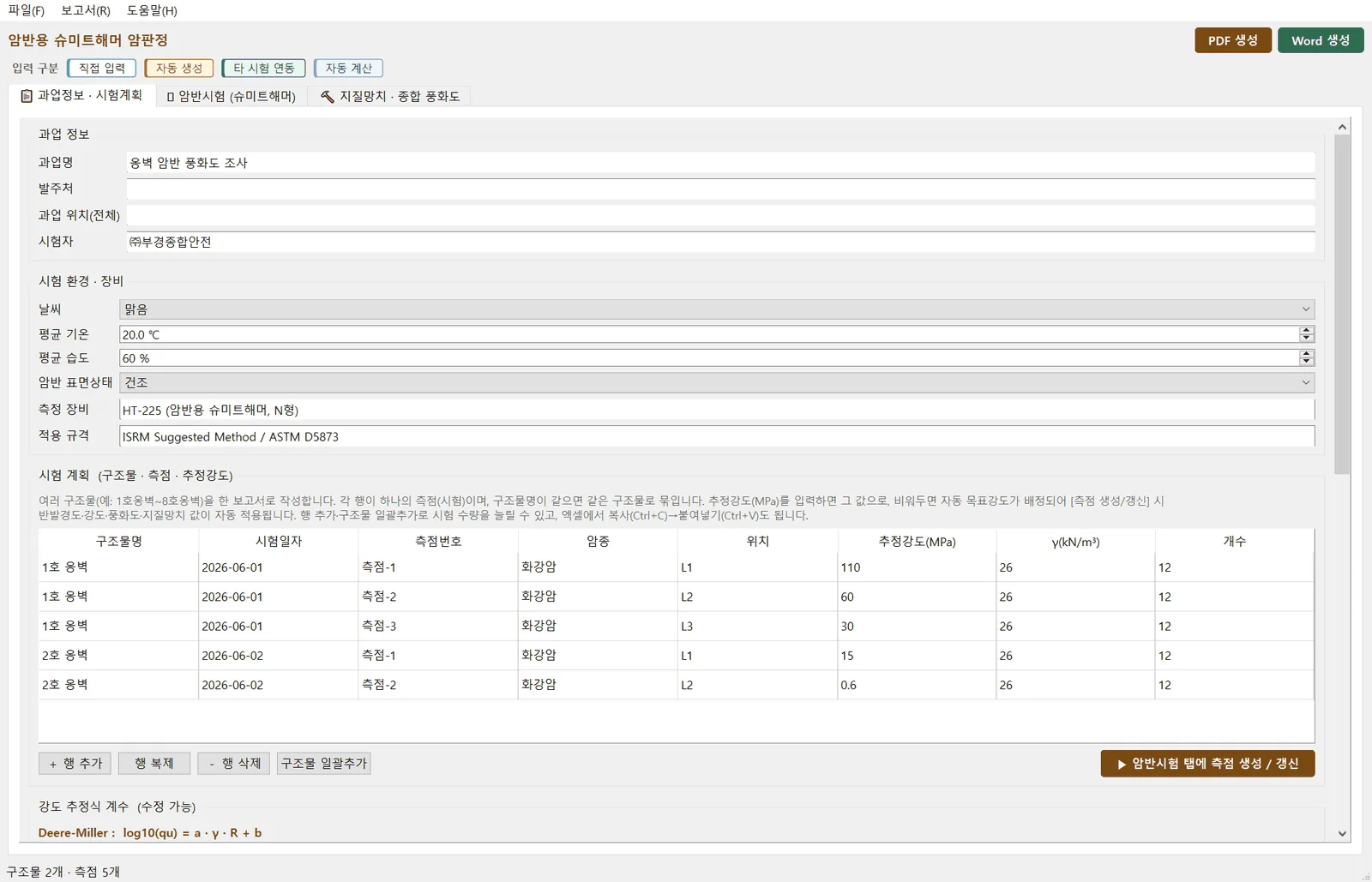This screenshot has width=1372, height=882.
Task: Open the 파일(F) menu
Action: coord(26,10)
